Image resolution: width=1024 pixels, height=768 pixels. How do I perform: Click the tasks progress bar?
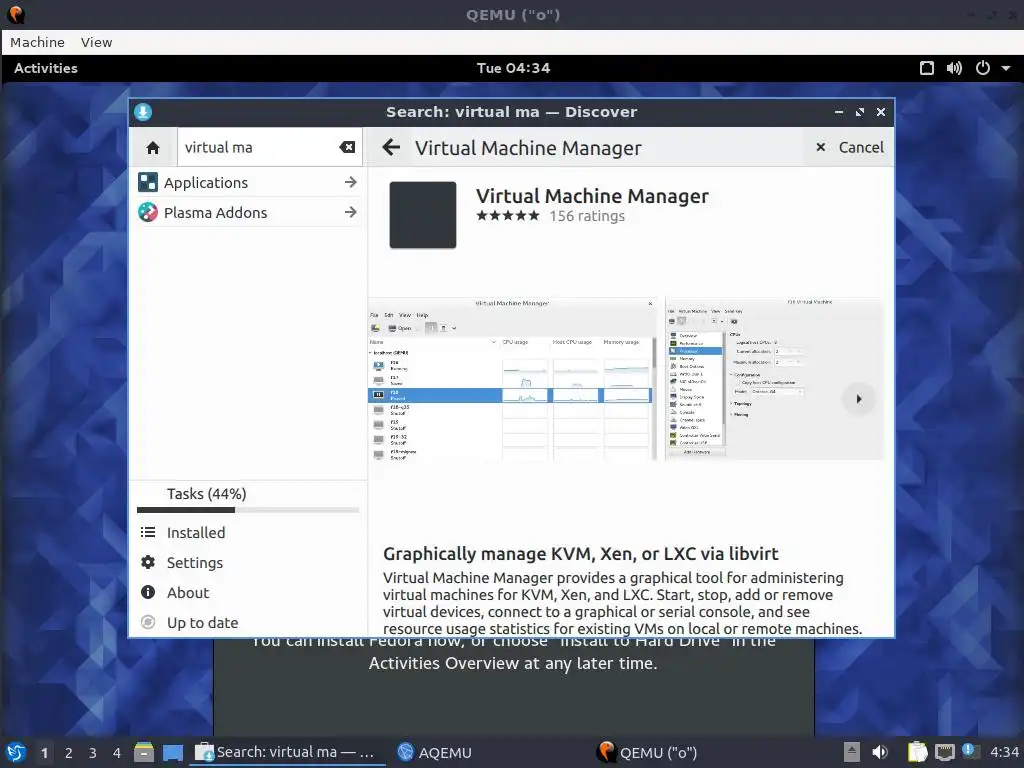pyautogui.click(x=248, y=510)
